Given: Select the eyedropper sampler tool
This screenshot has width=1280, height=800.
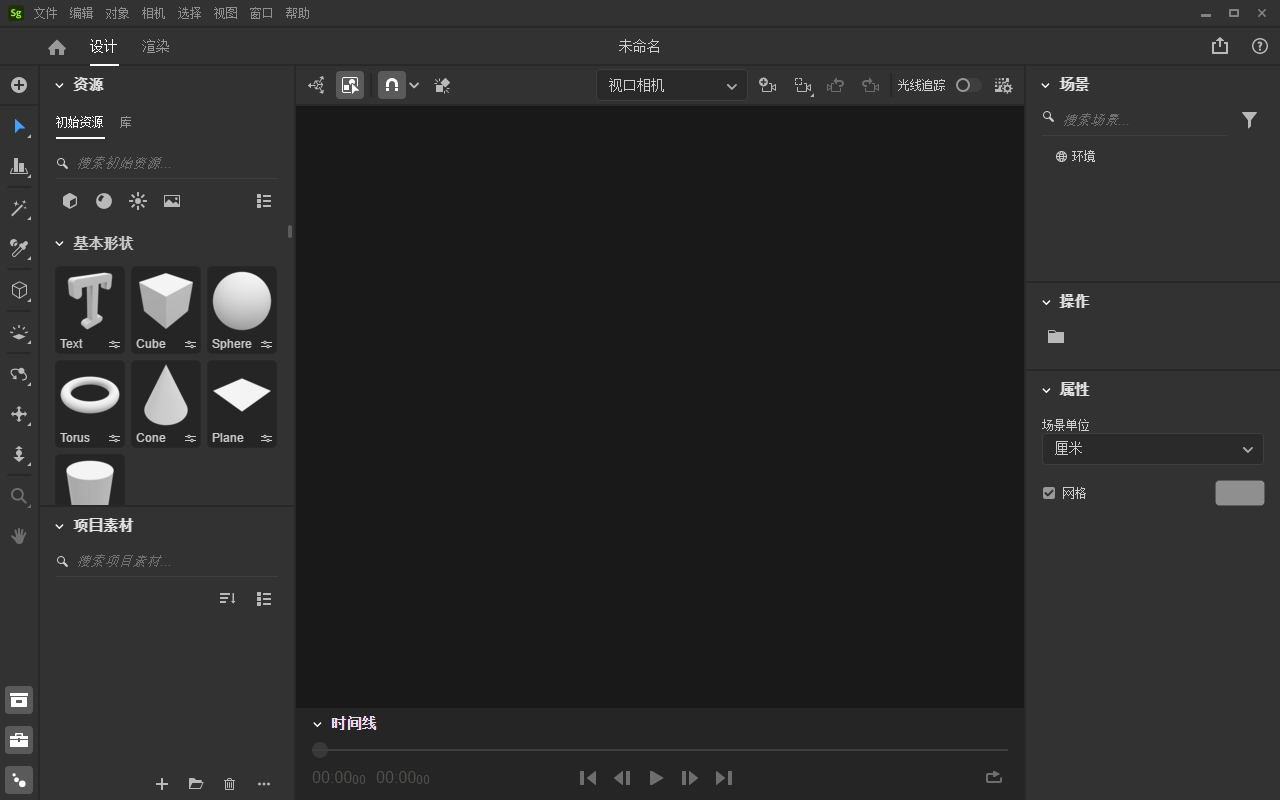Looking at the screenshot, I should coord(18,248).
